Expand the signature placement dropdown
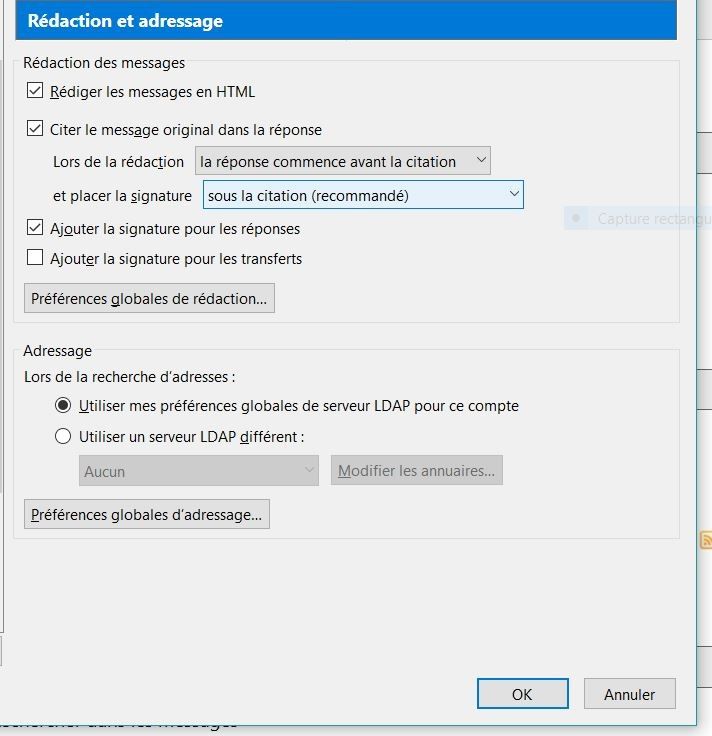The height and width of the screenshot is (736, 712). 363,195
